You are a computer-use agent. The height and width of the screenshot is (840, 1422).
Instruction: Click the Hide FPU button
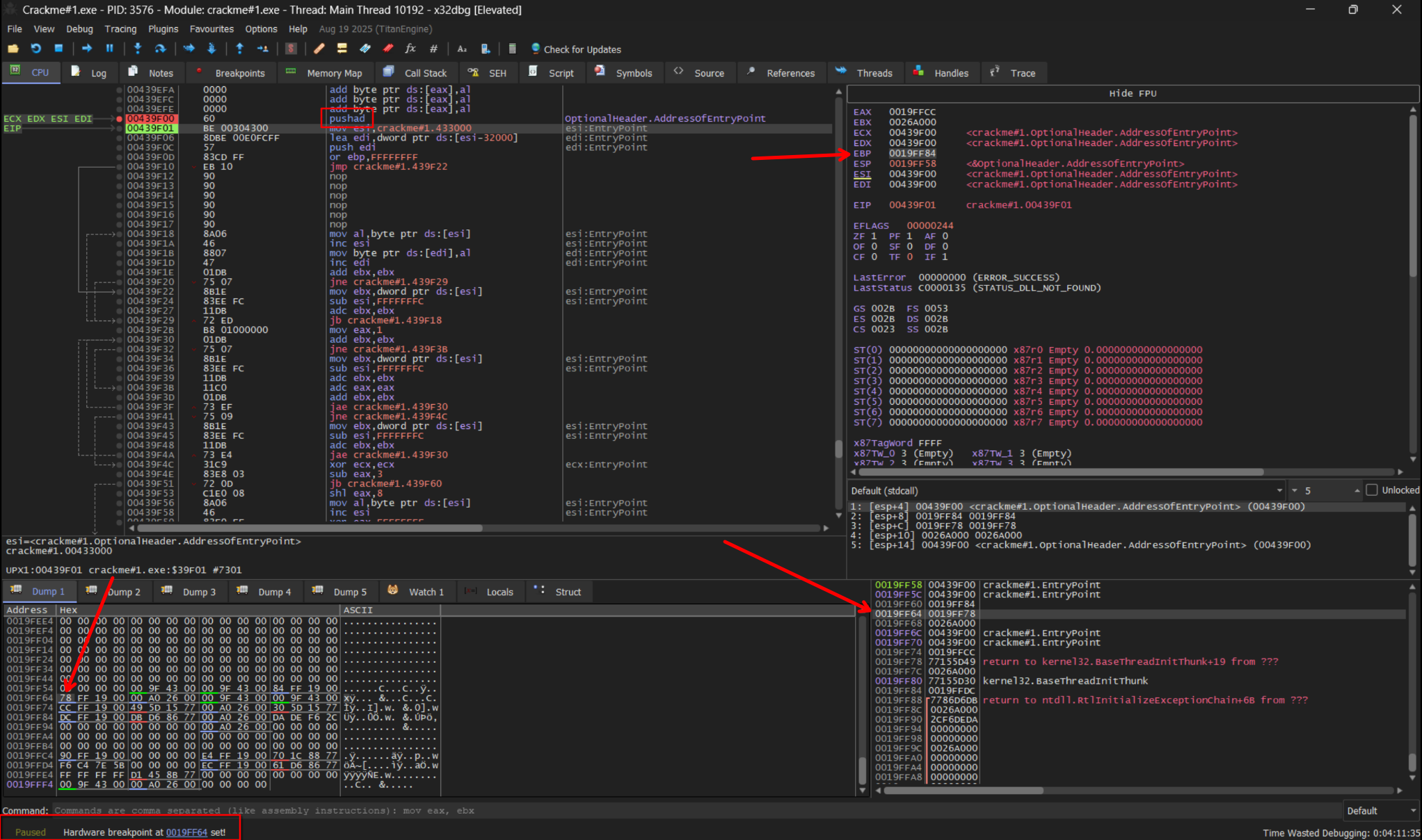[1133, 93]
